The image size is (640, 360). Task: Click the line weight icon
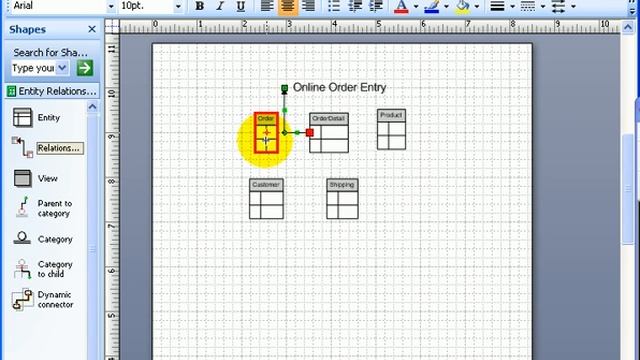click(x=498, y=6)
